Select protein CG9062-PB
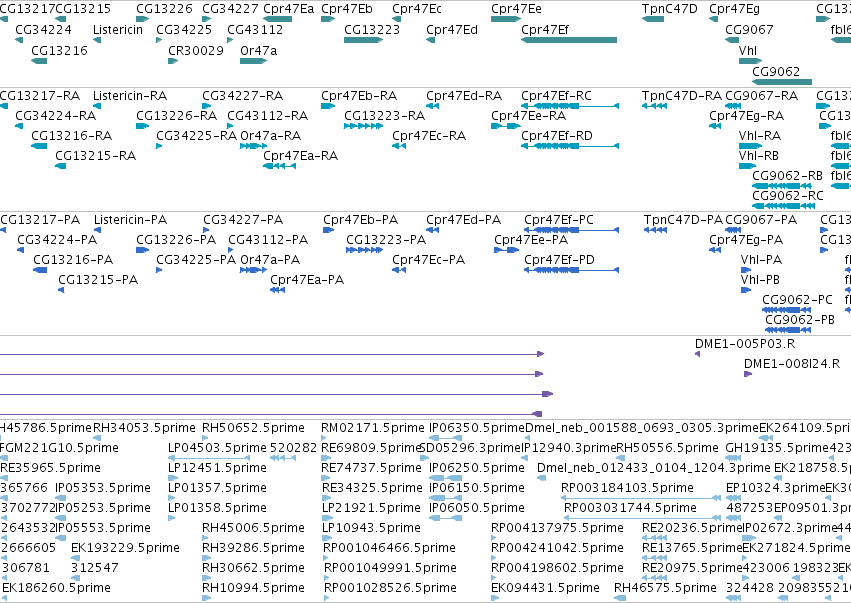The height and width of the screenshot is (603, 851). pyautogui.click(x=788, y=329)
